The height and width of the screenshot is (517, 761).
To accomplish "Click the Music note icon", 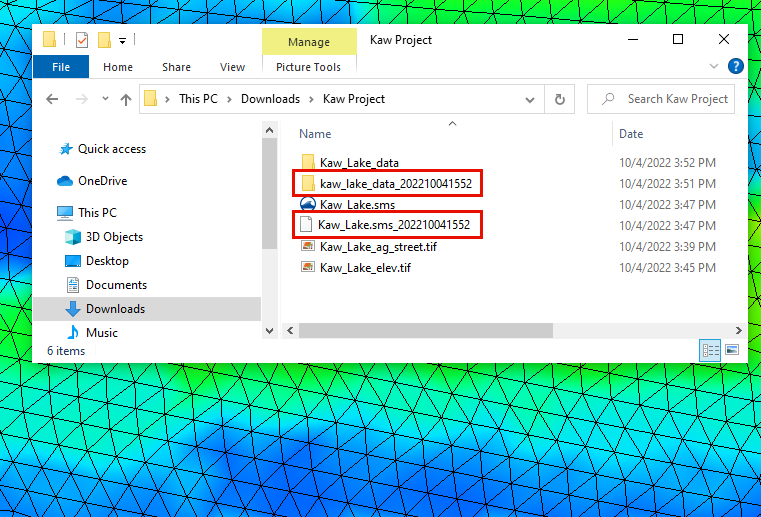I will (x=73, y=333).
